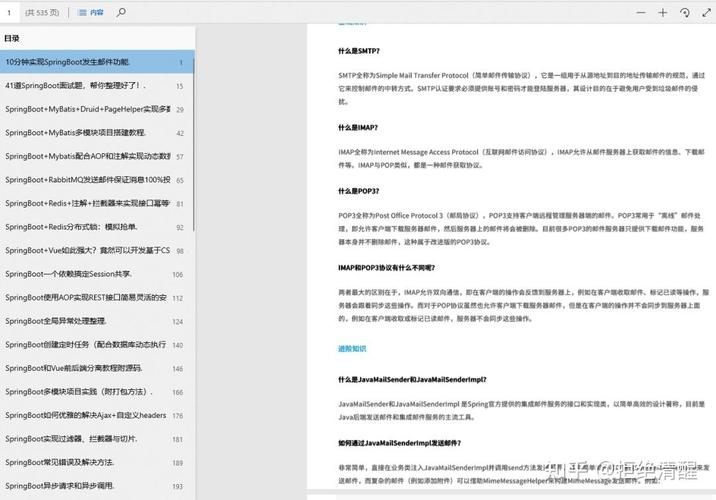Zoom out with the minus icon
The image size is (716, 500).
pos(641,13)
